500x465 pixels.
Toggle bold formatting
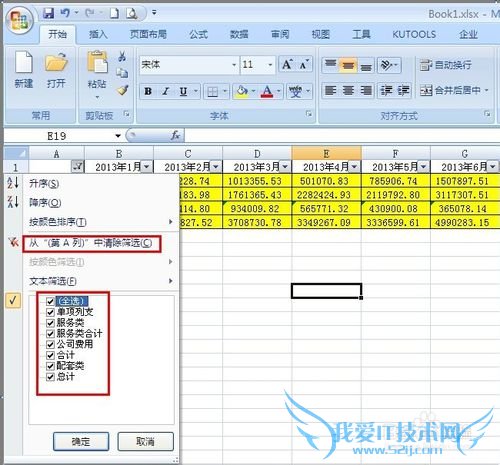[x=148, y=91]
